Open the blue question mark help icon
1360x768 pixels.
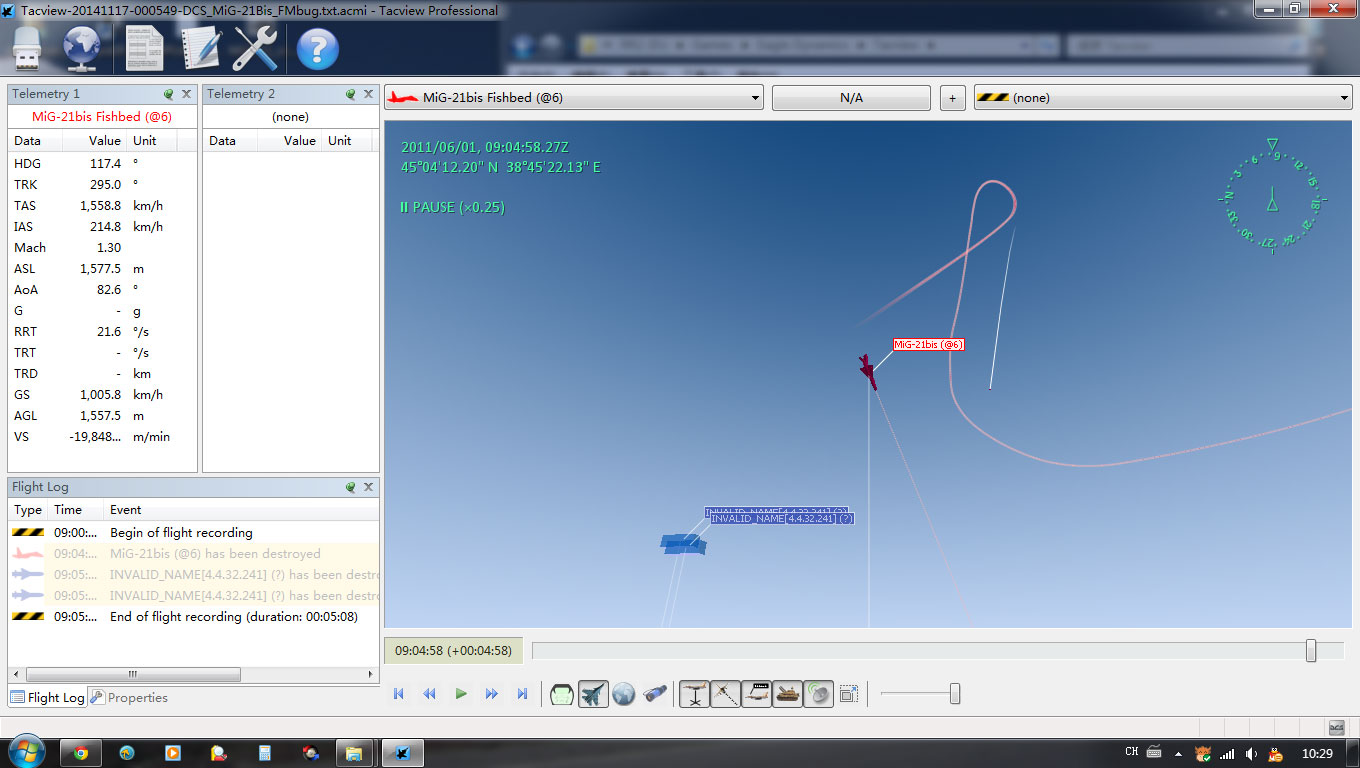(x=318, y=49)
